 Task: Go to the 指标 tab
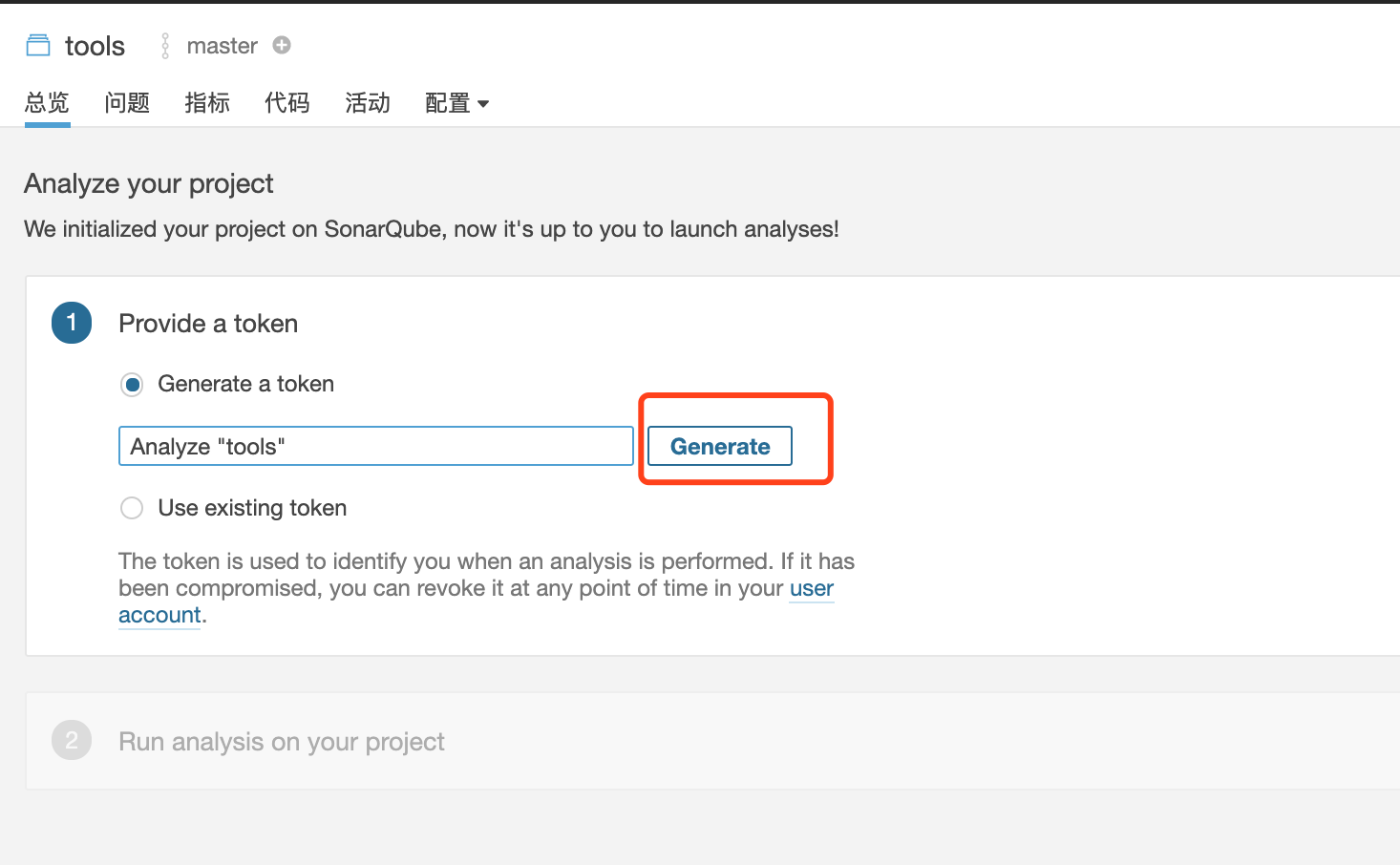(207, 103)
